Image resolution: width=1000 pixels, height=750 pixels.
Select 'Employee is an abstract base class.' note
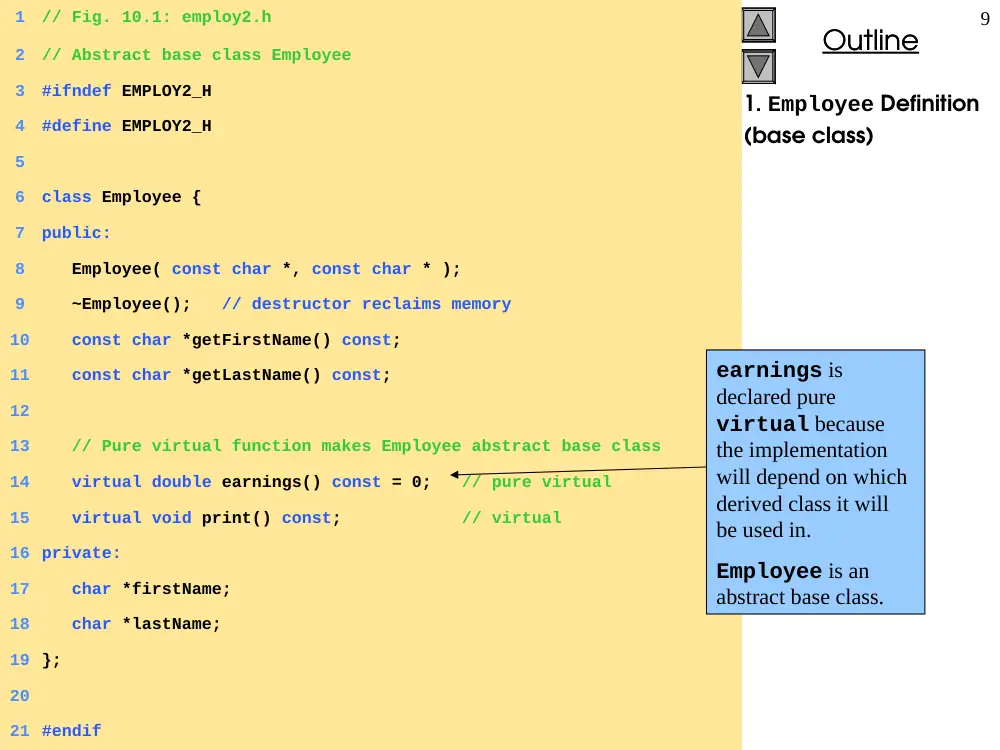[x=800, y=584]
